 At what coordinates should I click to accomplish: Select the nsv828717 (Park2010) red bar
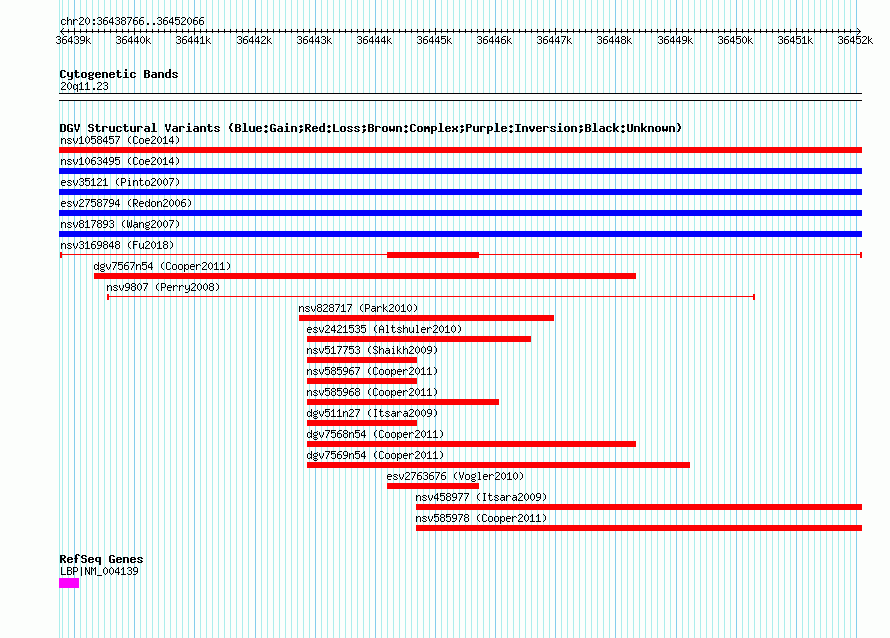pyautogui.click(x=426, y=318)
